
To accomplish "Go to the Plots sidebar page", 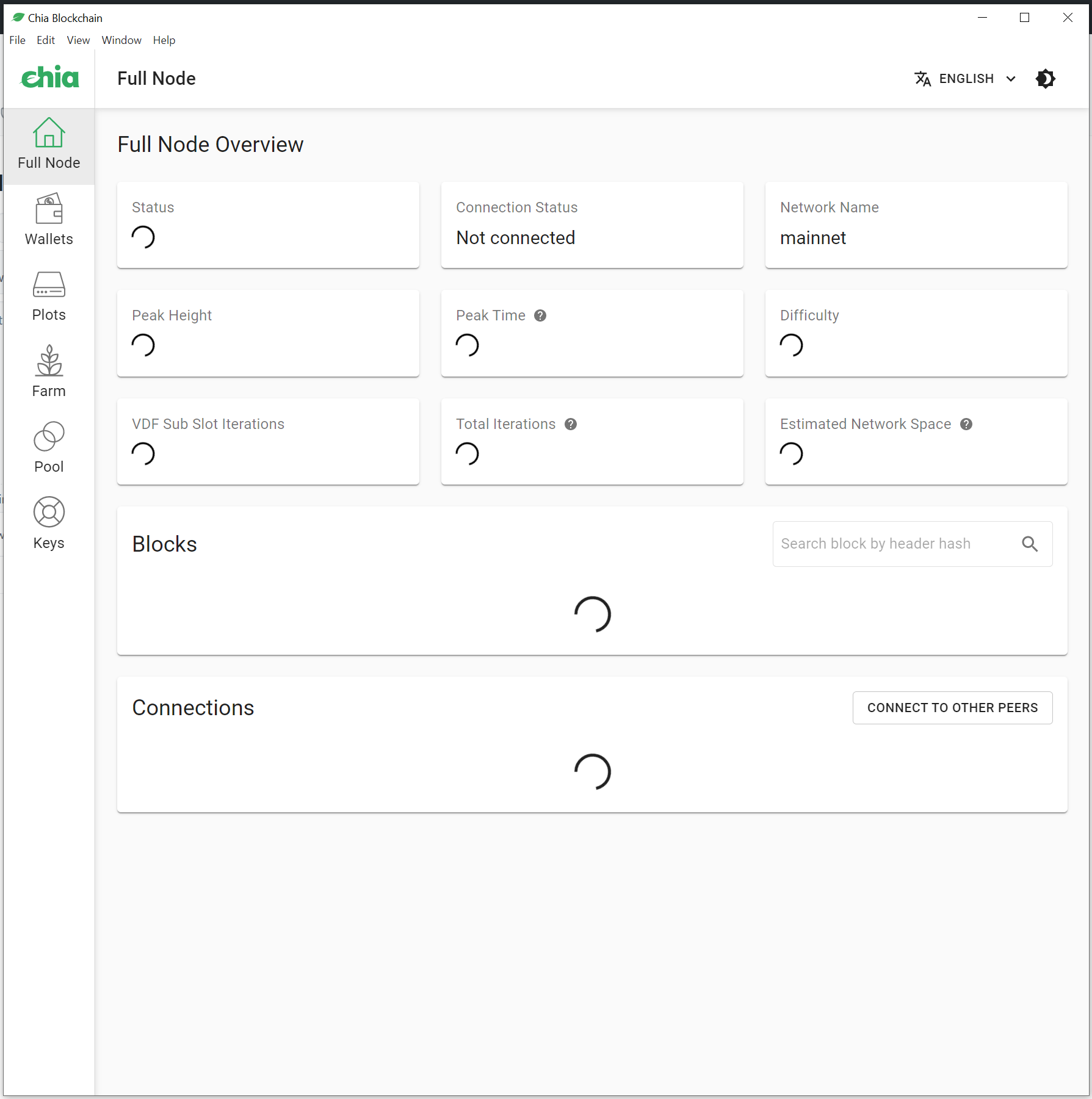I will click(x=49, y=297).
